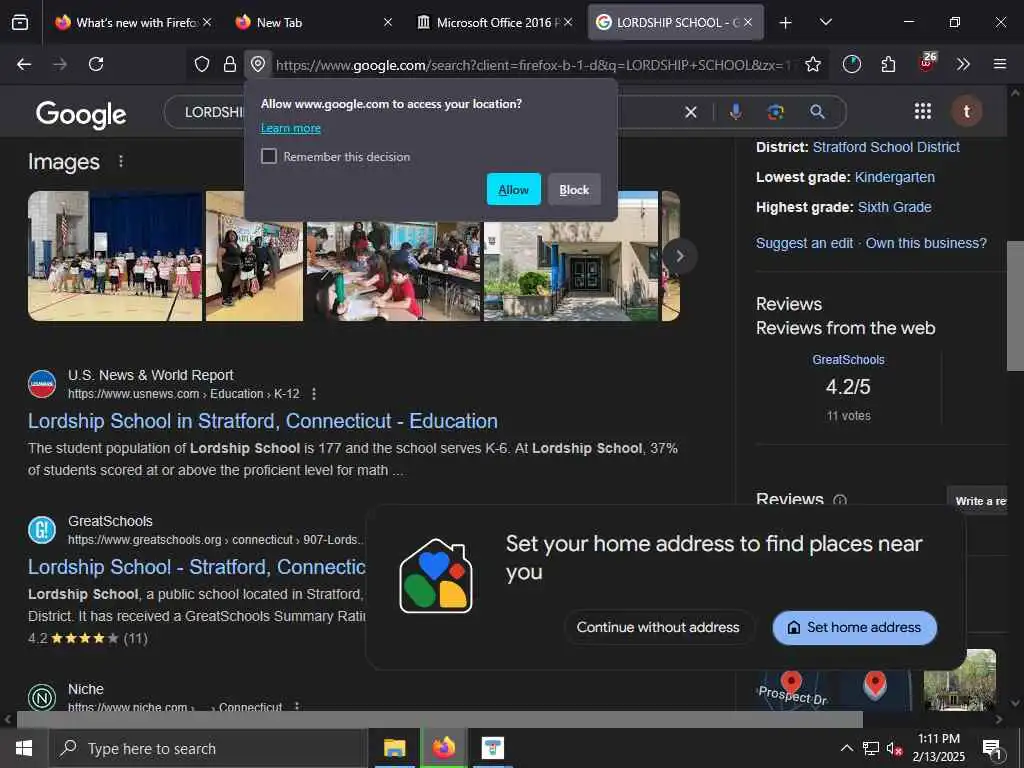Click the padlock site security icon

click(x=229, y=64)
